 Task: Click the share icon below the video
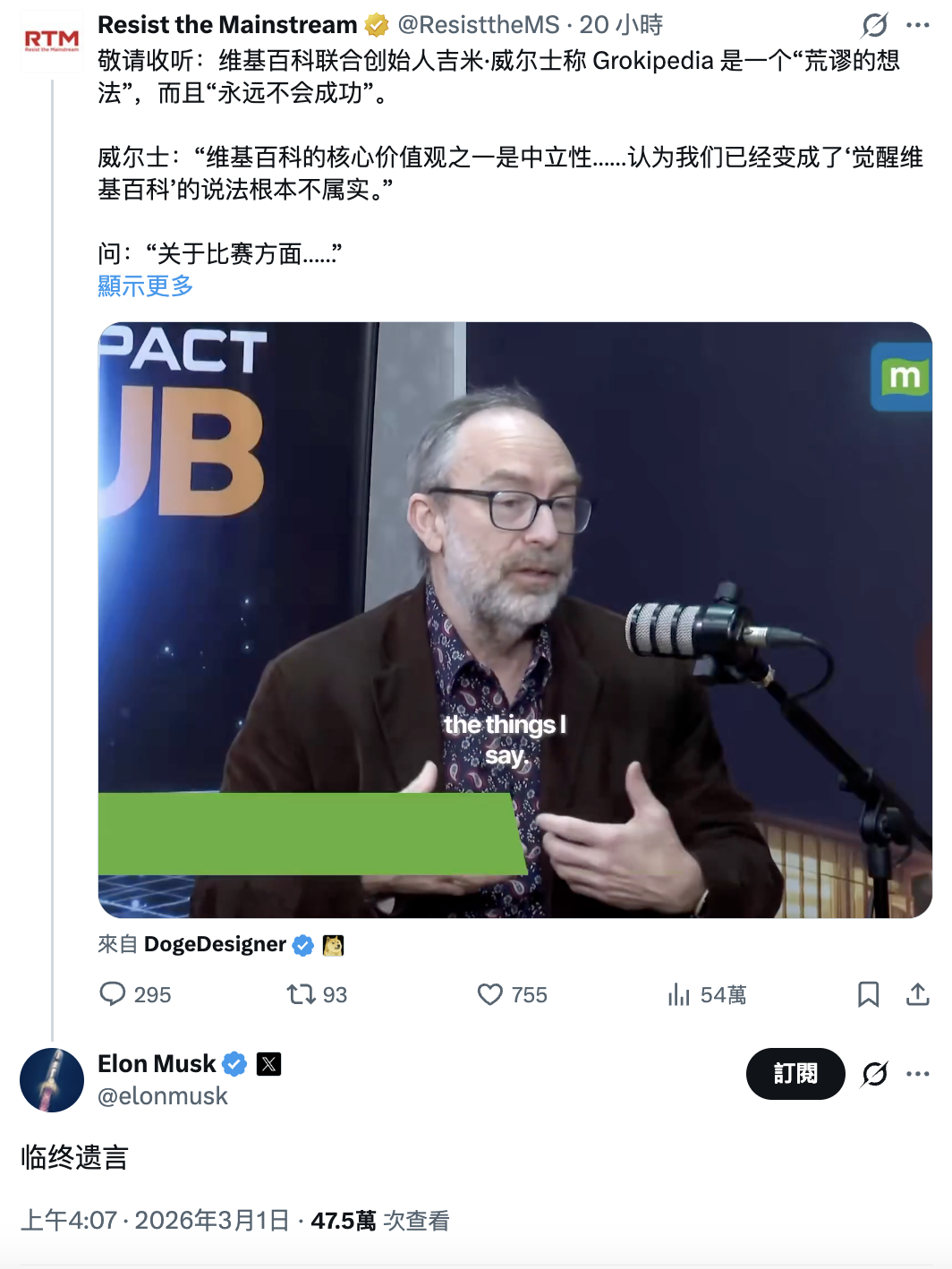click(x=918, y=994)
